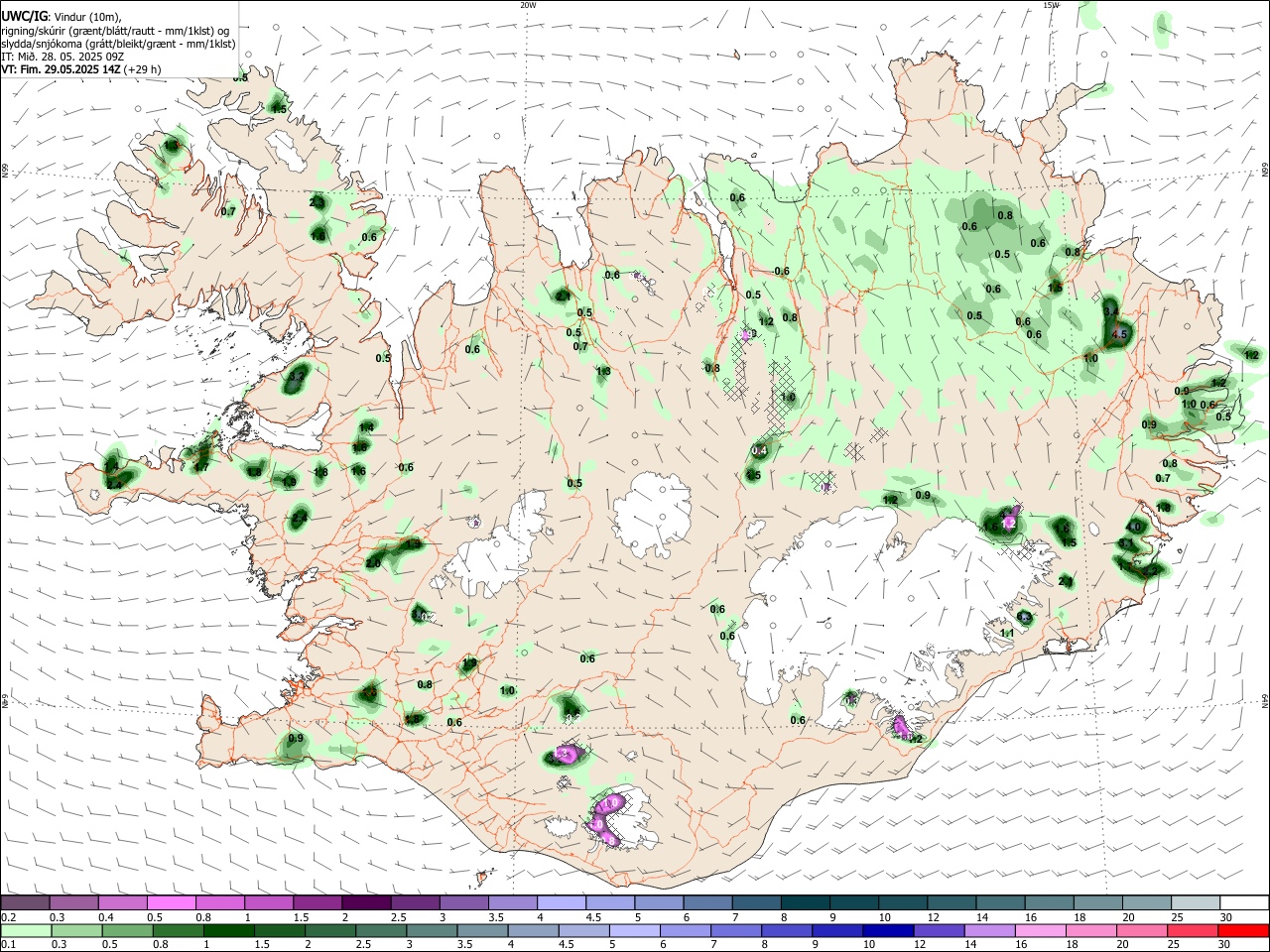Image resolution: width=1270 pixels, height=952 pixels.
Task: Click the pale green 0.1 rain legend swatch
Action: click(x=27, y=930)
